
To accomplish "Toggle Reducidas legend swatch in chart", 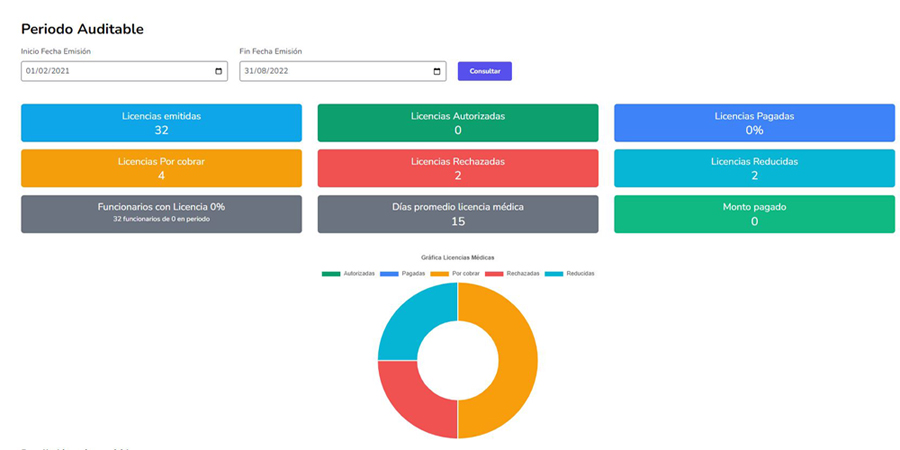I will pos(554,274).
